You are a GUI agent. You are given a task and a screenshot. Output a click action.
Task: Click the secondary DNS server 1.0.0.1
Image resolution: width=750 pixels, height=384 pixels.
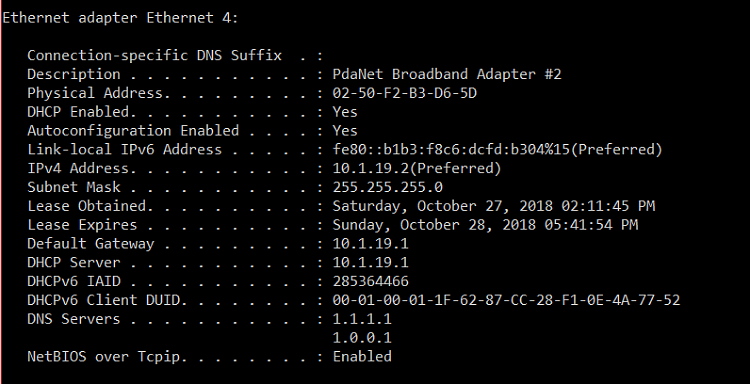point(362,338)
